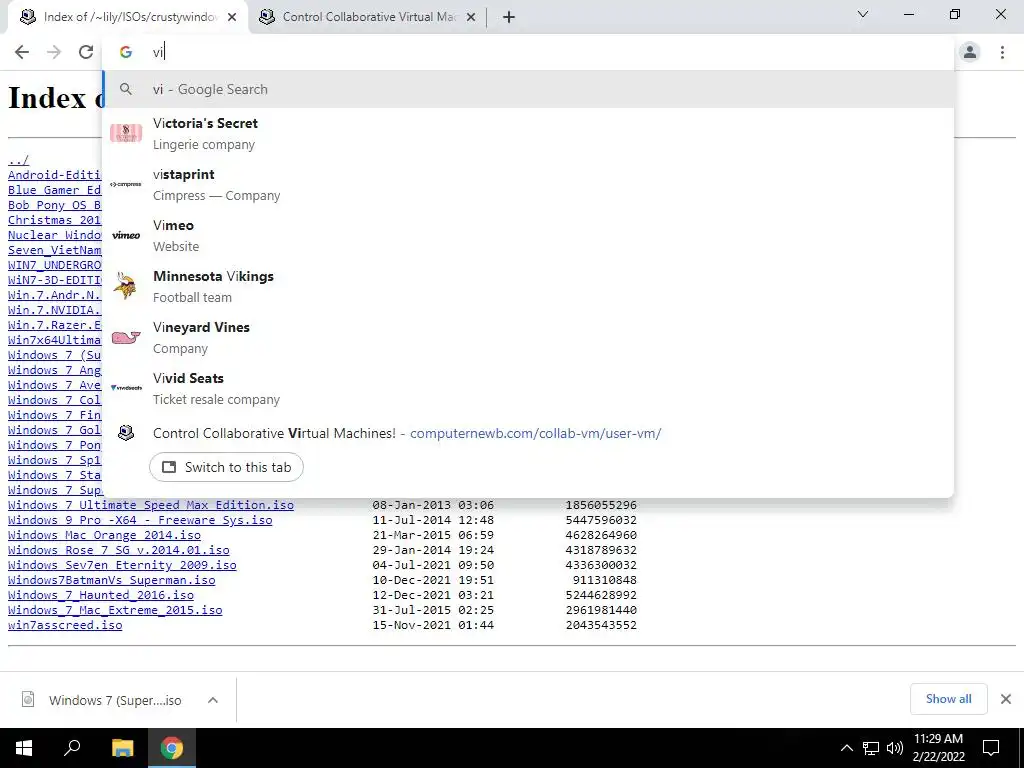
Task: Reload the current page
Action: [x=86, y=52]
